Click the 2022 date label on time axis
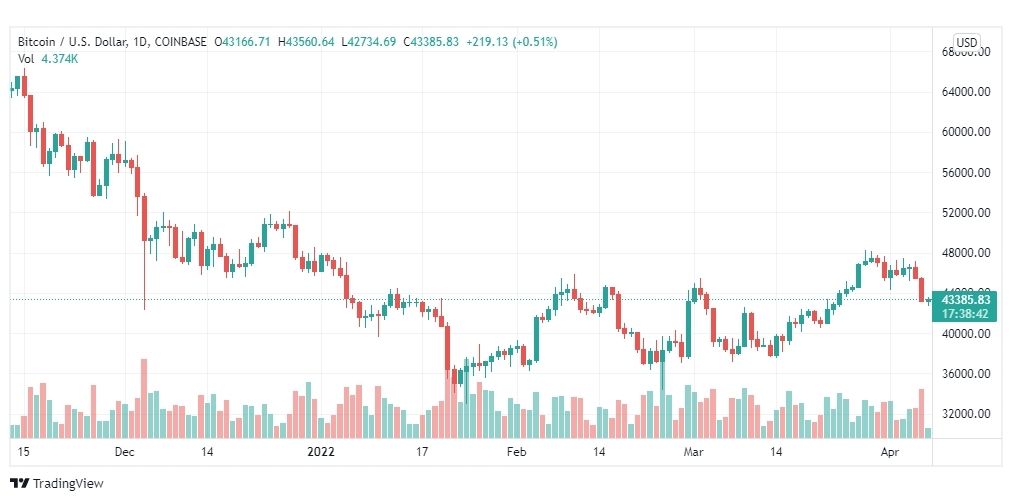 click(321, 452)
